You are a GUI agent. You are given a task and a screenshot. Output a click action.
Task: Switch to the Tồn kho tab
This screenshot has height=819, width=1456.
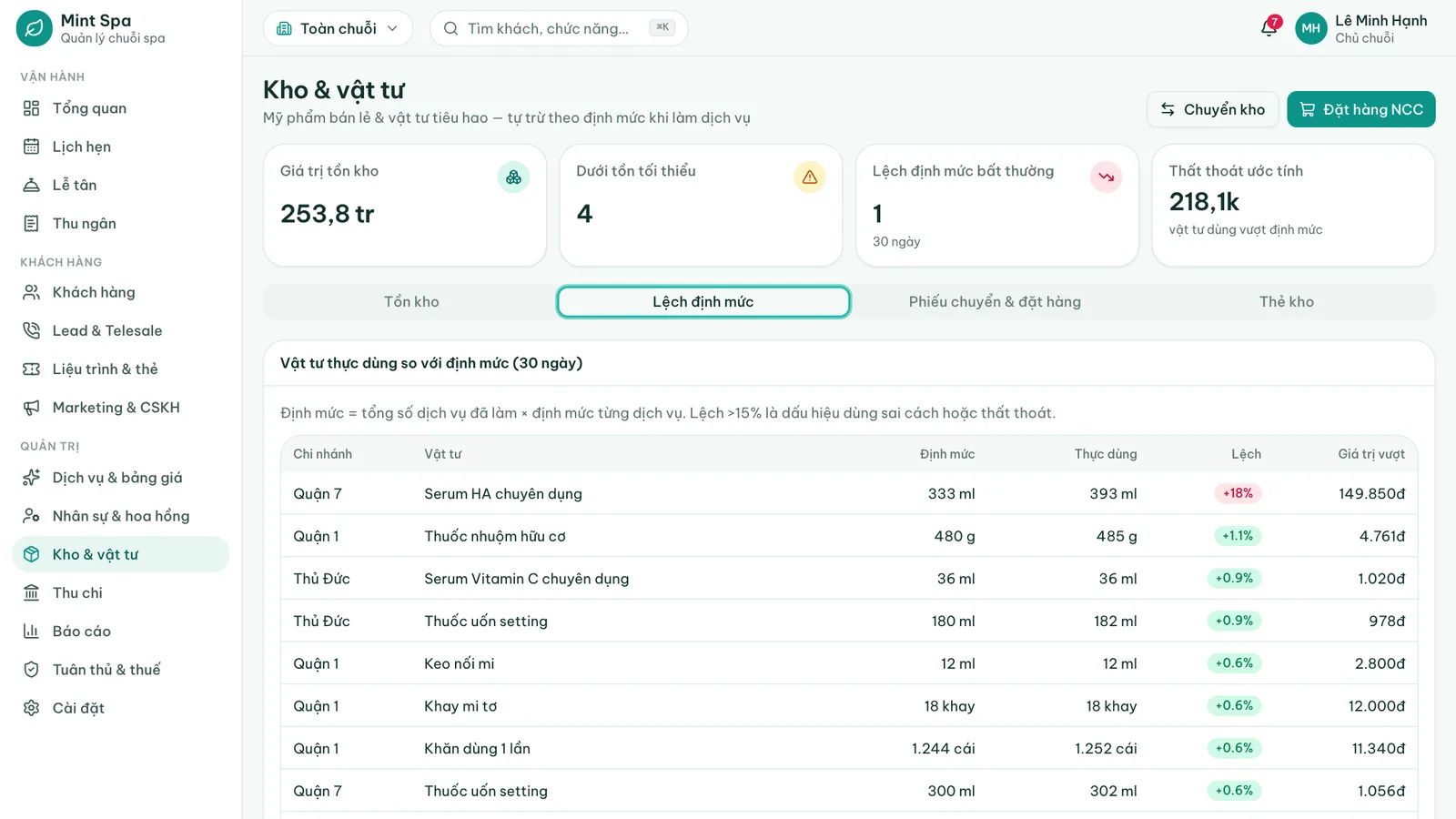(411, 302)
